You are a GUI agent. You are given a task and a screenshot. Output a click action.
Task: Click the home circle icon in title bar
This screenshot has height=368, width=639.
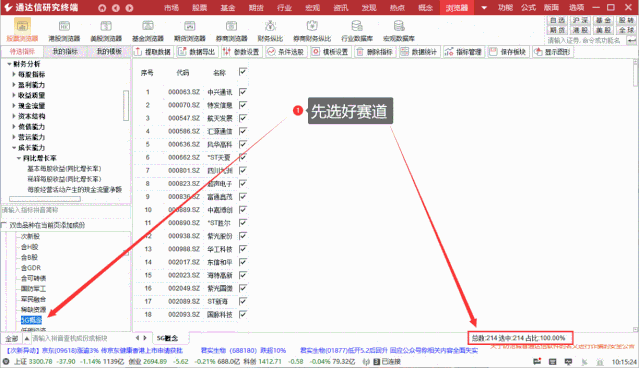[x=102, y=8]
